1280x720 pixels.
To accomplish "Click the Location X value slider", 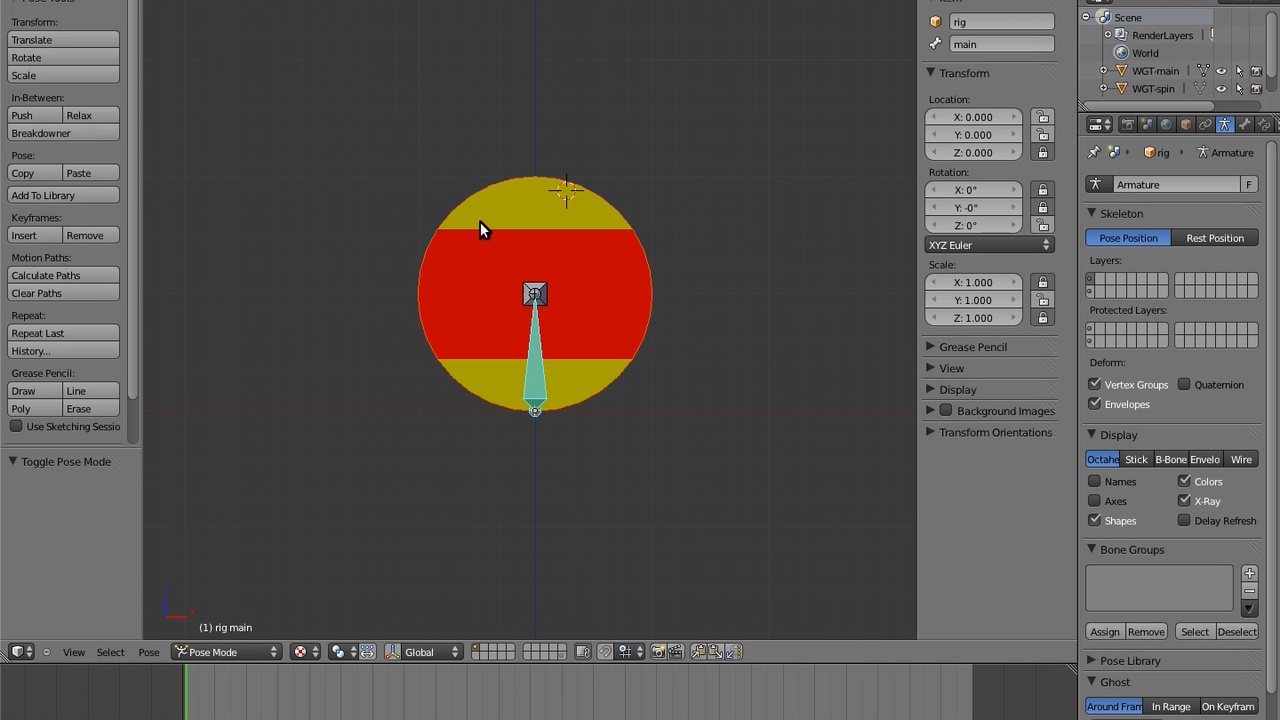I will coord(973,117).
